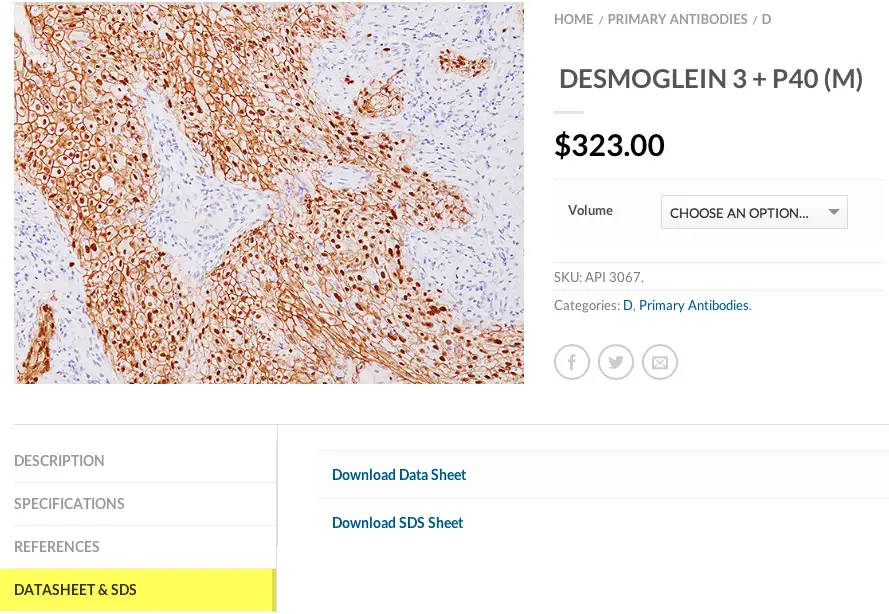Share product via Twitter icon

[616, 362]
